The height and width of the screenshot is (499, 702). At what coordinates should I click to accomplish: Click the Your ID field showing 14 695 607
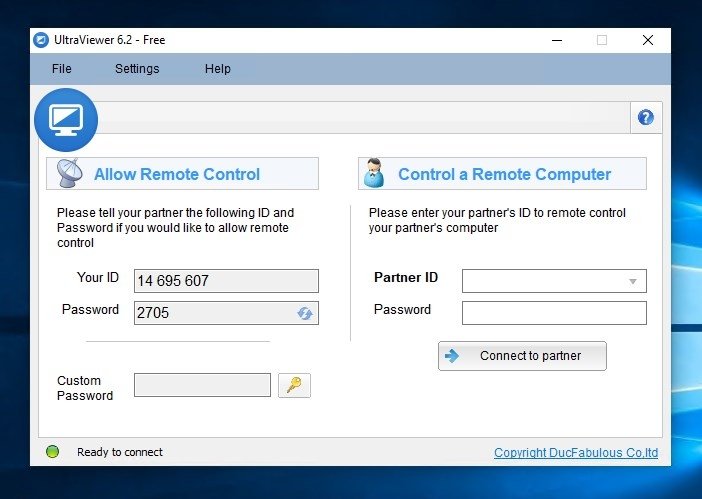[x=227, y=281]
